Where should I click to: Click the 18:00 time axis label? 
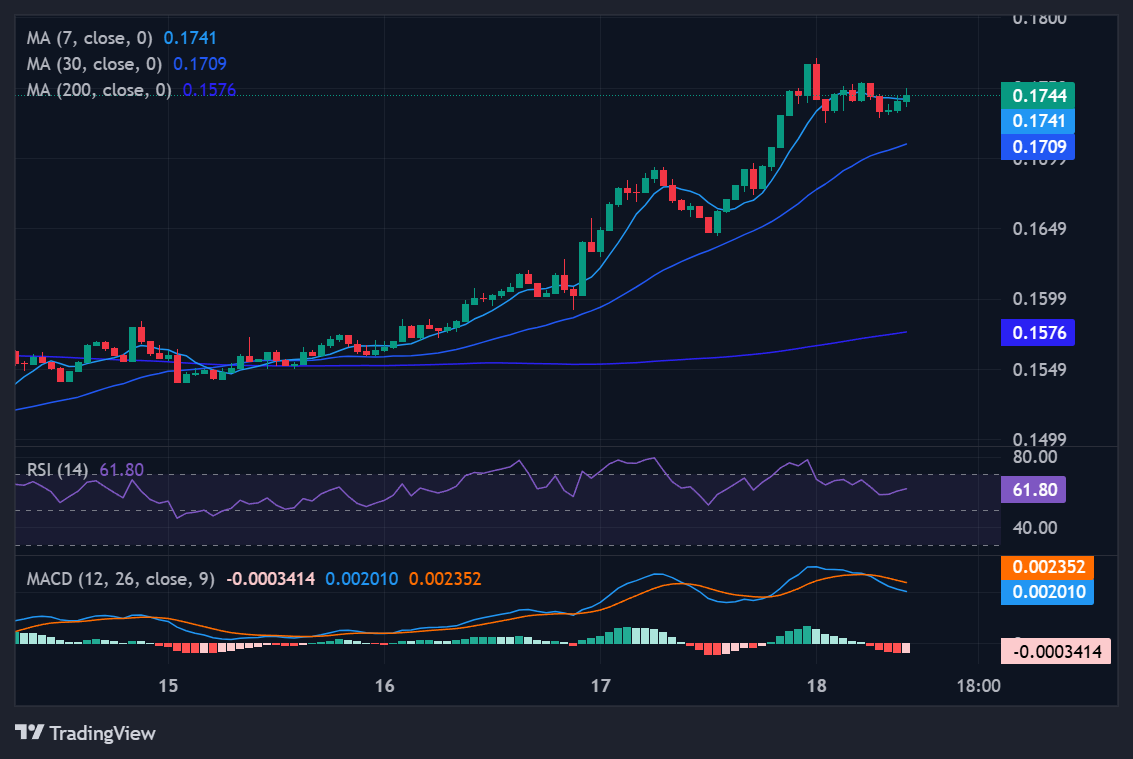click(977, 686)
